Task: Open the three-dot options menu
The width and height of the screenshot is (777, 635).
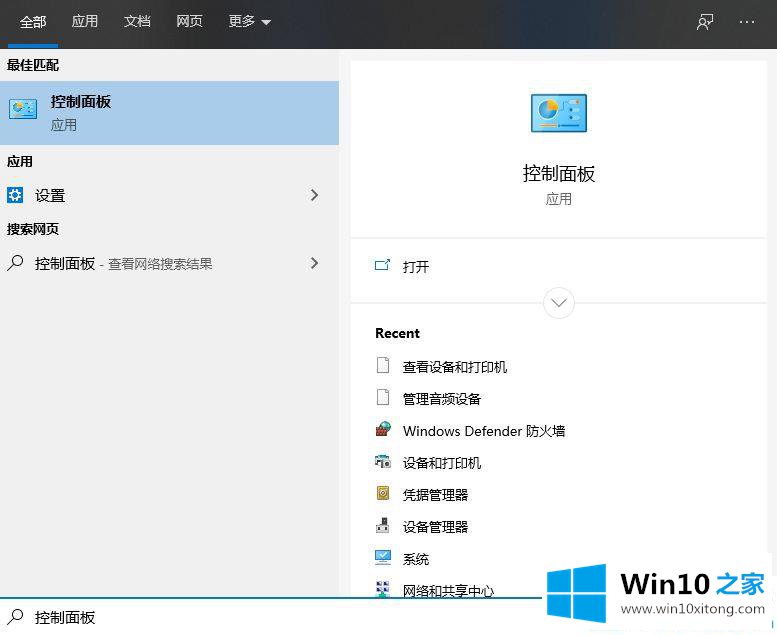Action: click(747, 22)
